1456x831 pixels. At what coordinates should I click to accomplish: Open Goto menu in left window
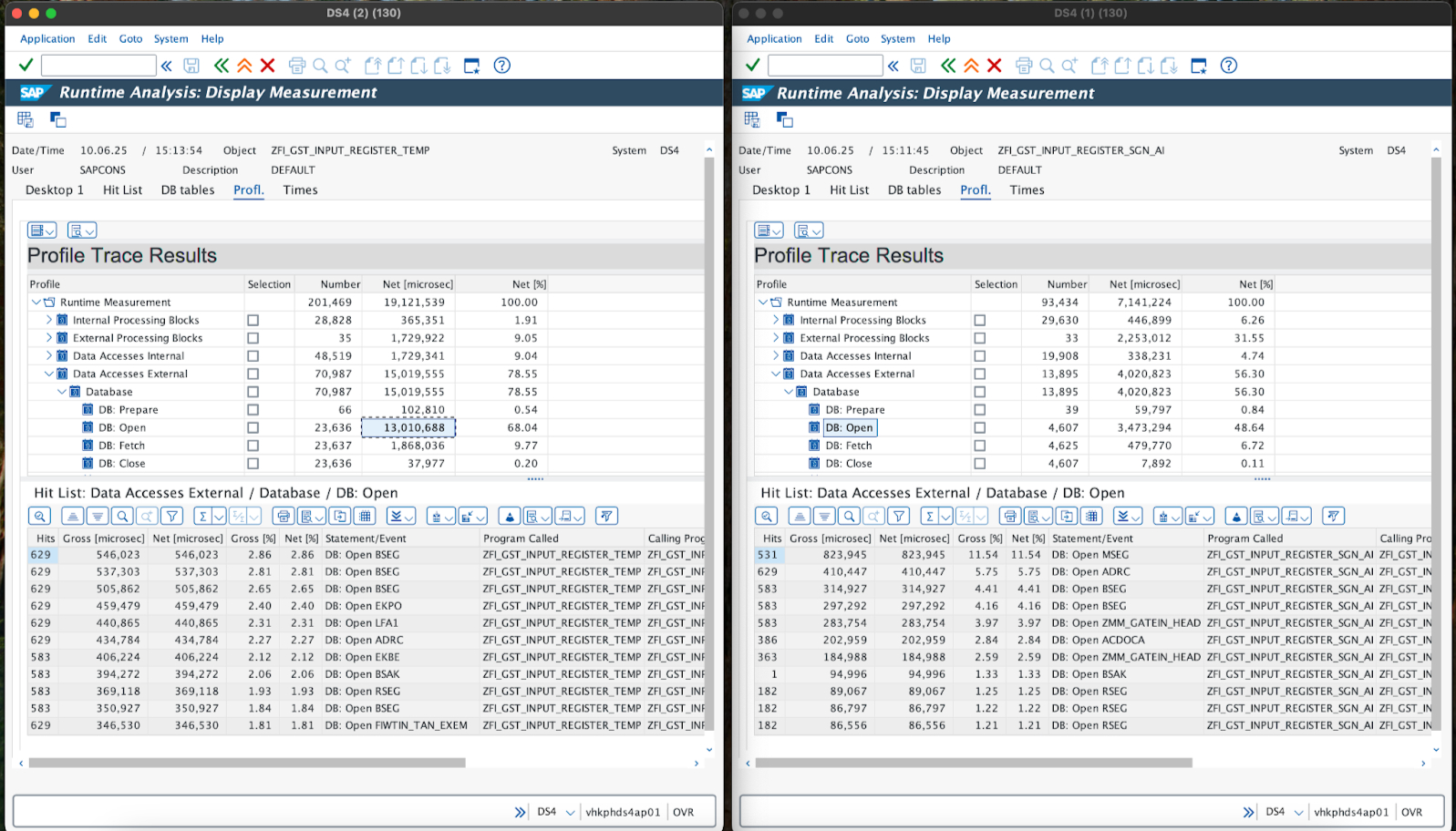click(x=131, y=39)
